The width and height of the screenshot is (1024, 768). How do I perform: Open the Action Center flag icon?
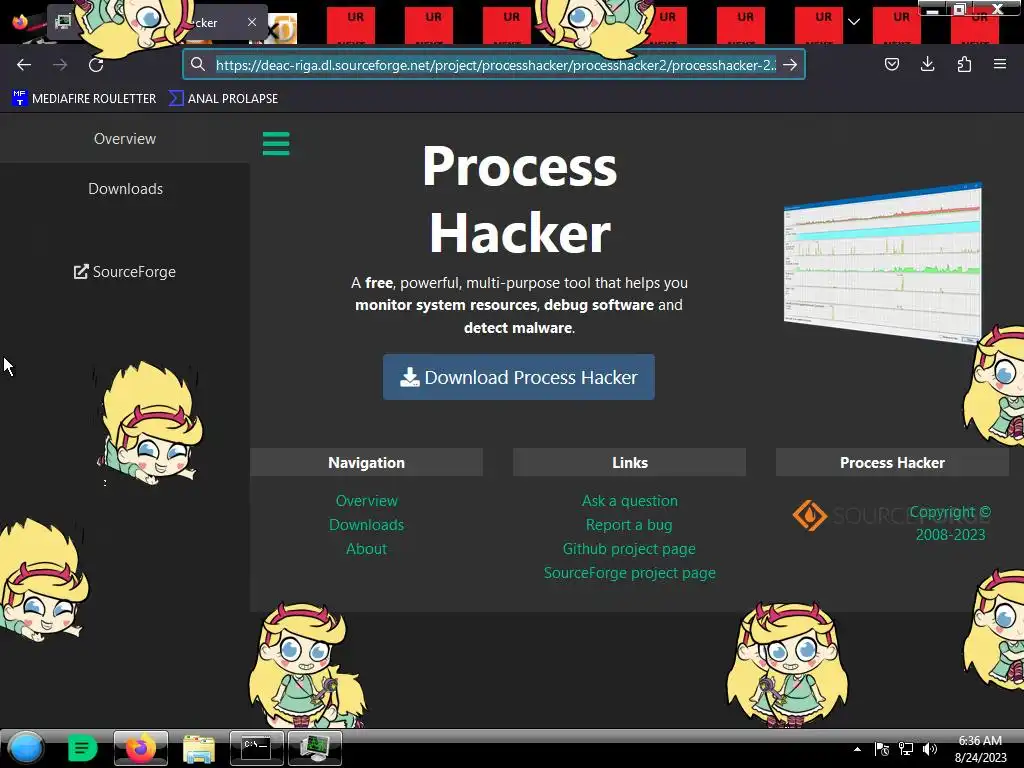(x=882, y=749)
